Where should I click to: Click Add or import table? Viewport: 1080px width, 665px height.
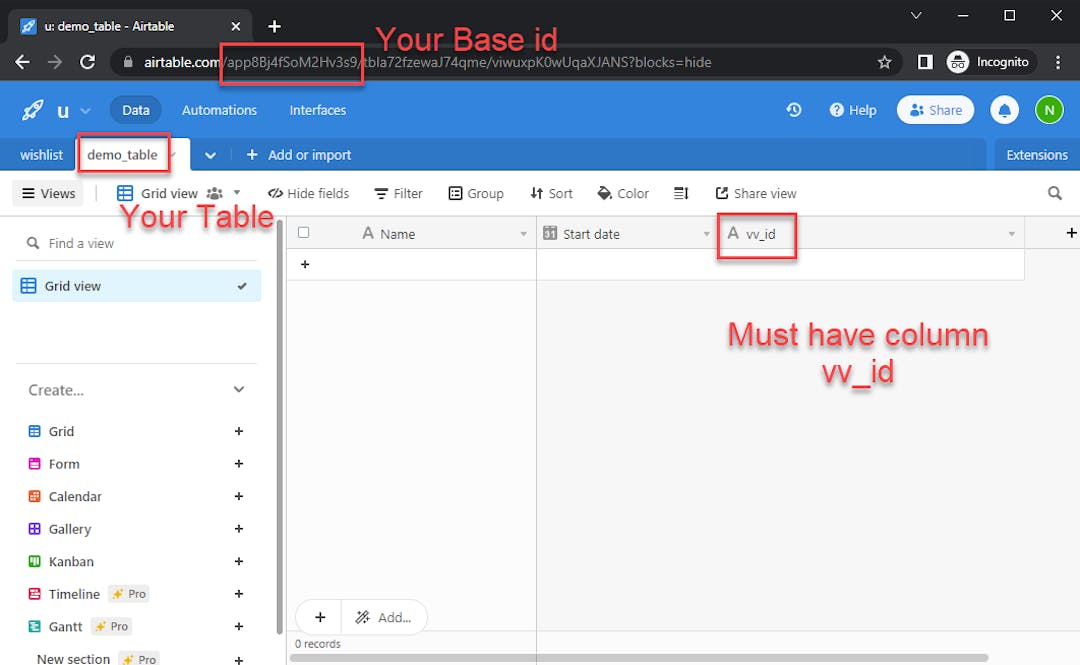[x=298, y=155]
